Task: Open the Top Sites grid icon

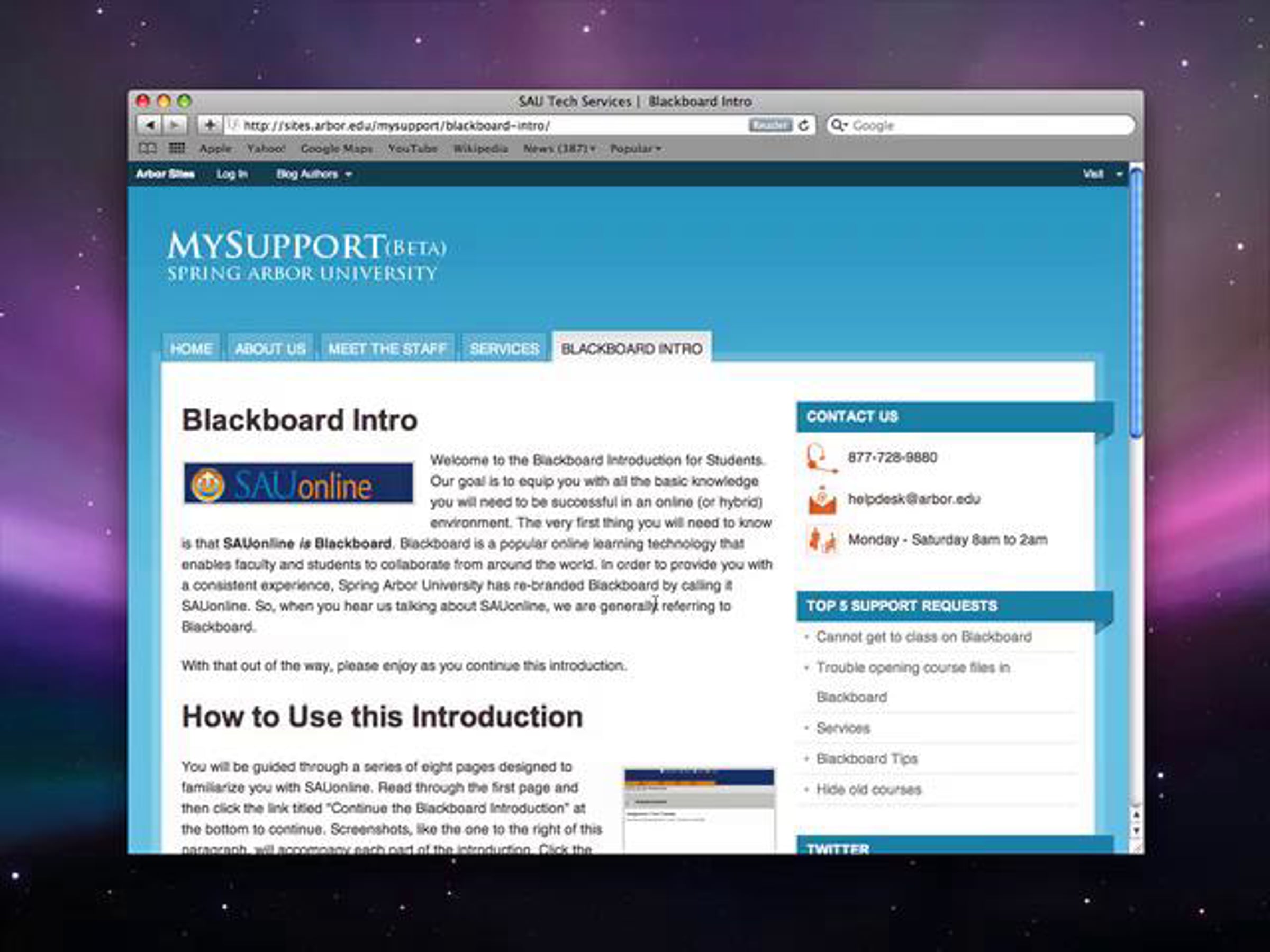Action: click(177, 149)
